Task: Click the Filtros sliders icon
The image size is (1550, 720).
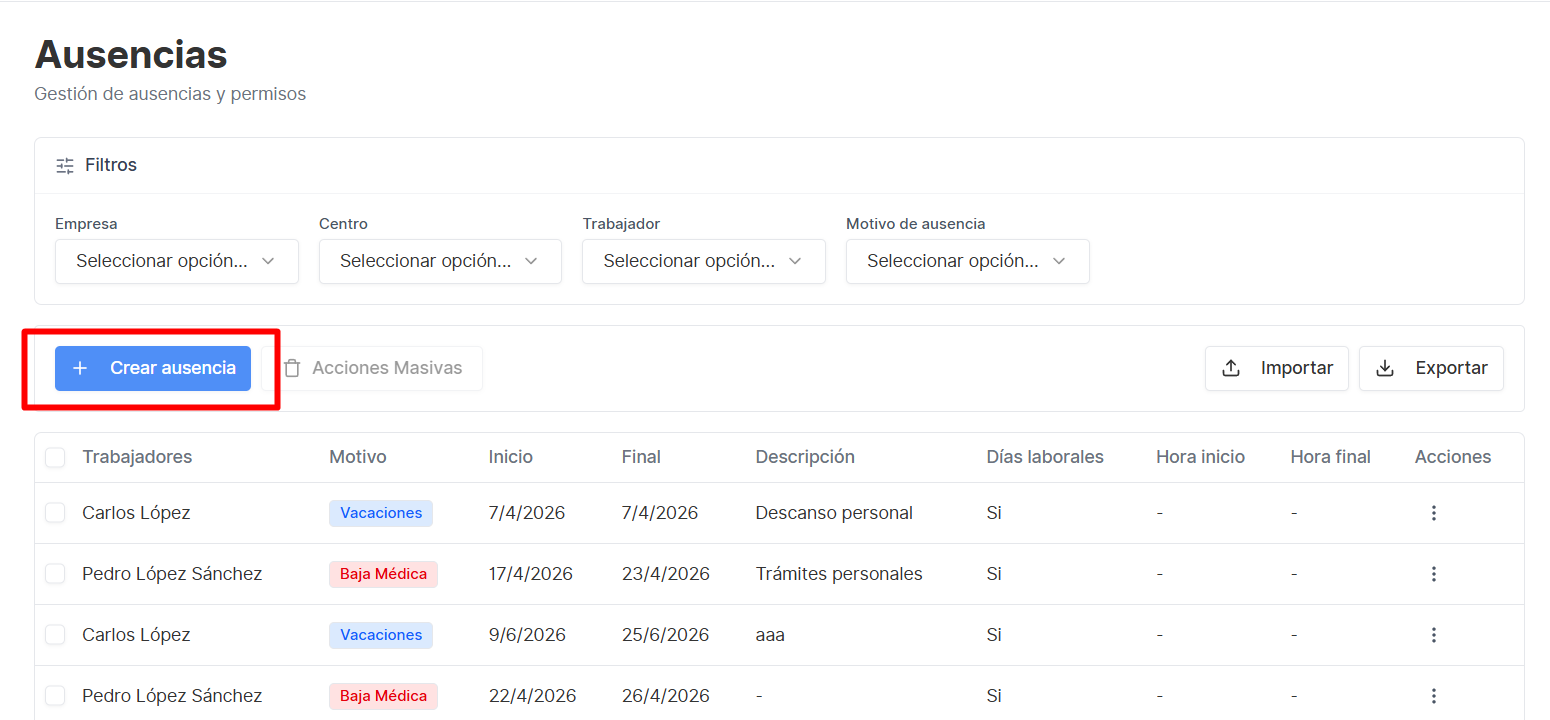Action: [x=65, y=166]
